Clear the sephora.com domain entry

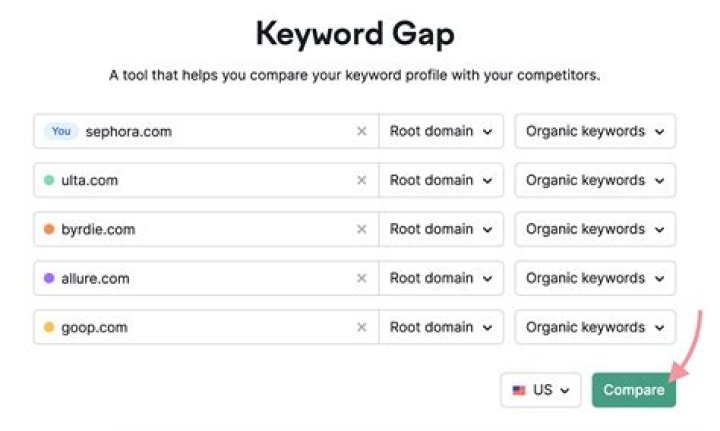click(362, 131)
